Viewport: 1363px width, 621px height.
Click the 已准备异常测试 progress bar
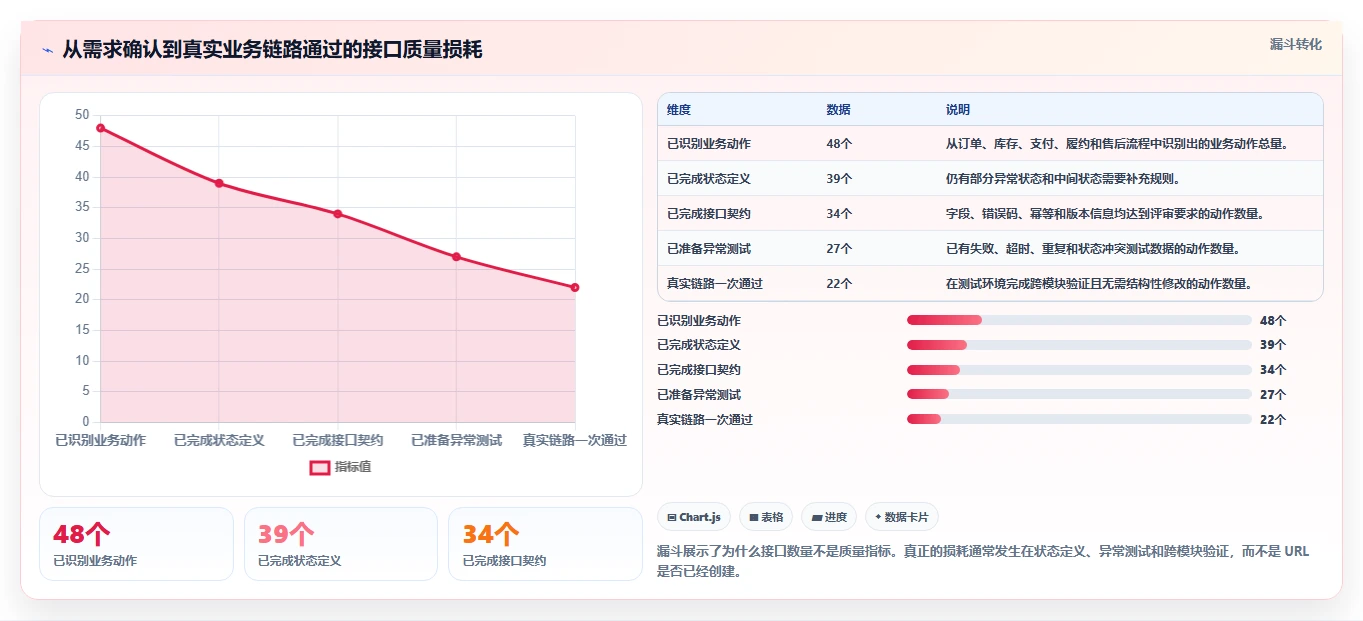pyautogui.click(x=1079, y=395)
